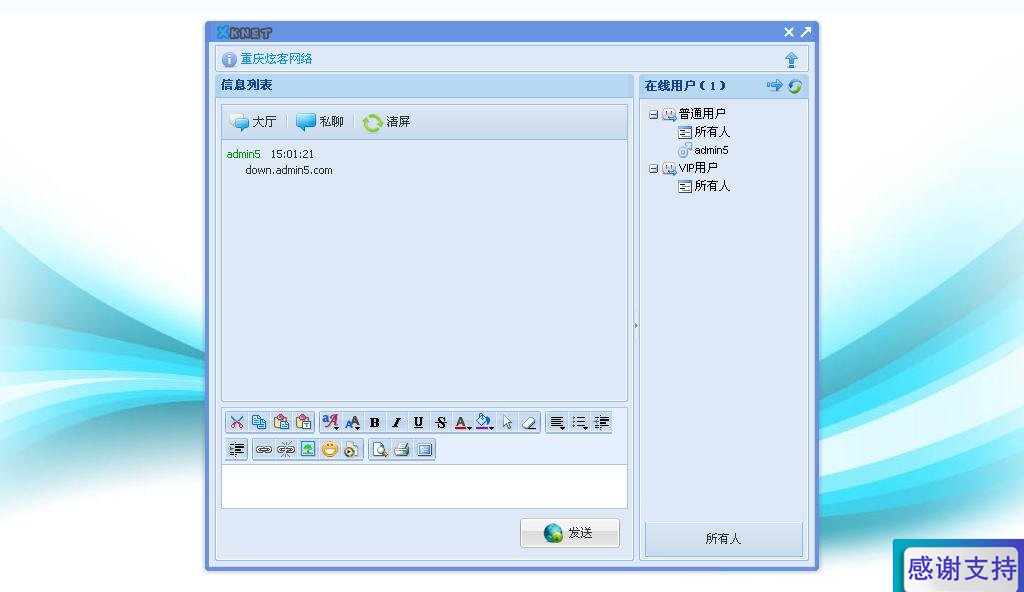Switch to the 大厅 lobby tab

(x=253, y=122)
